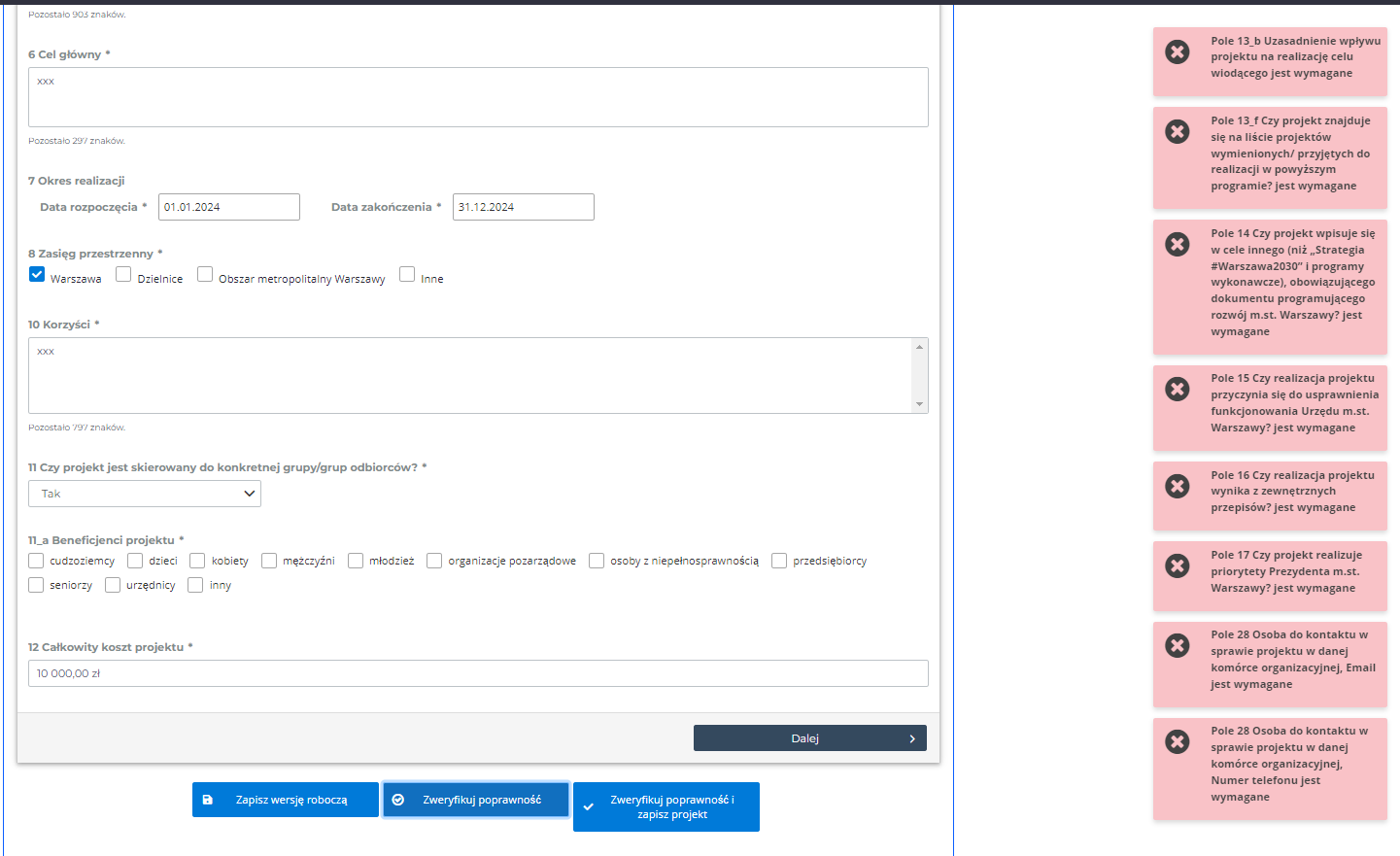Click X icon on Pole 17 error

(1177, 566)
